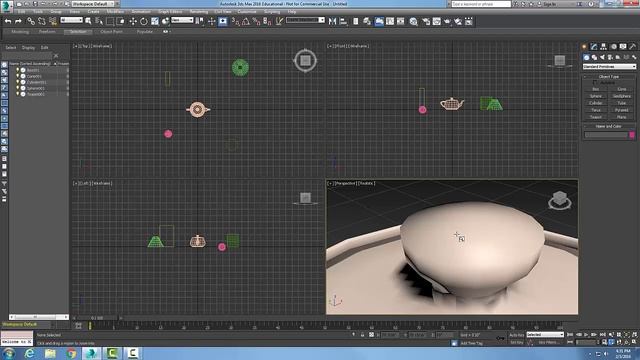
Task: Click the Cylinder primitive button
Action: click(596, 103)
